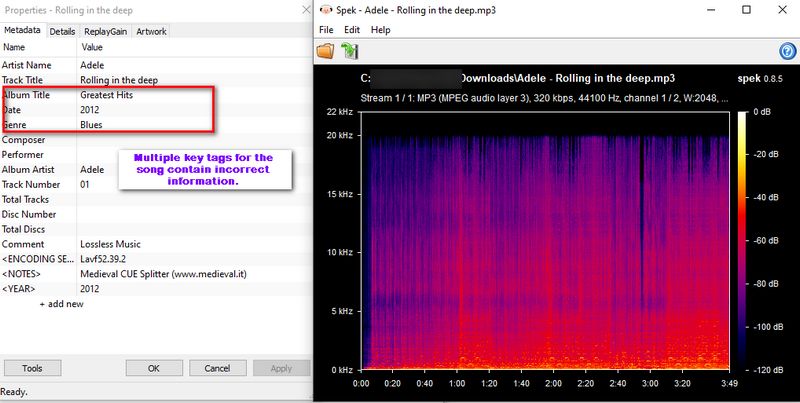
Task: Click the Cancel button
Action: [x=217, y=368]
